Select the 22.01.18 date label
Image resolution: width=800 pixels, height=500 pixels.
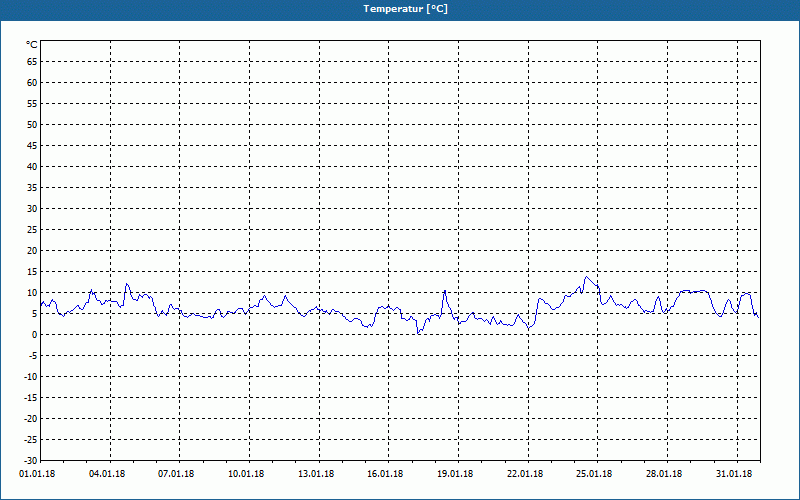[525, 474]
